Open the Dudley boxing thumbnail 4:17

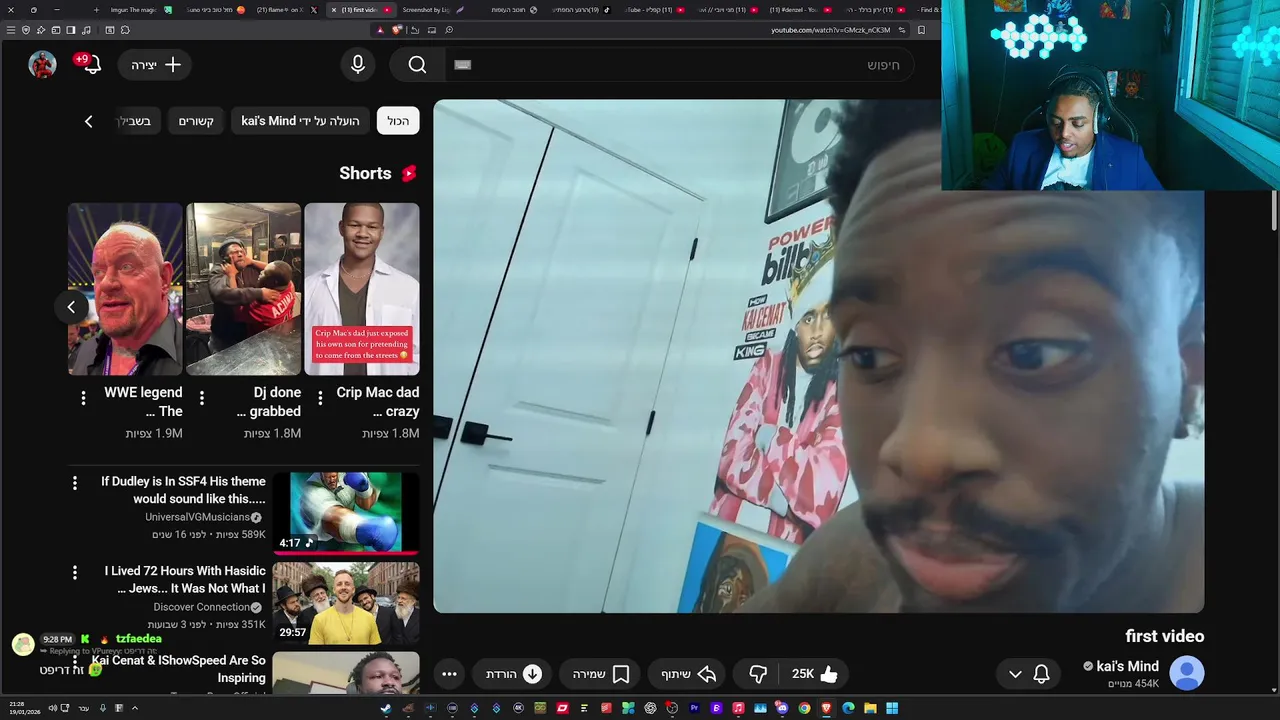(346, 513)
